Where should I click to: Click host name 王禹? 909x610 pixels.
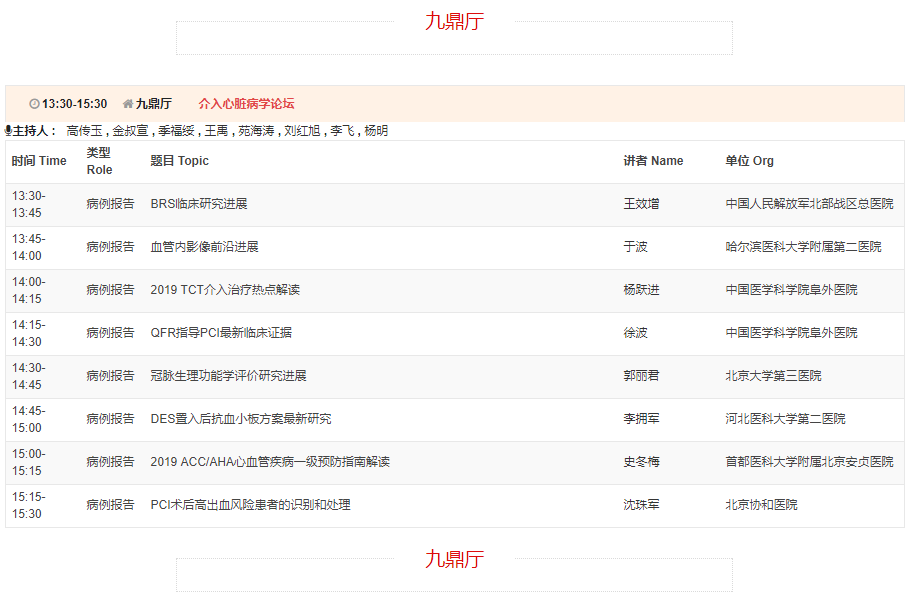[x=216, y=130]
